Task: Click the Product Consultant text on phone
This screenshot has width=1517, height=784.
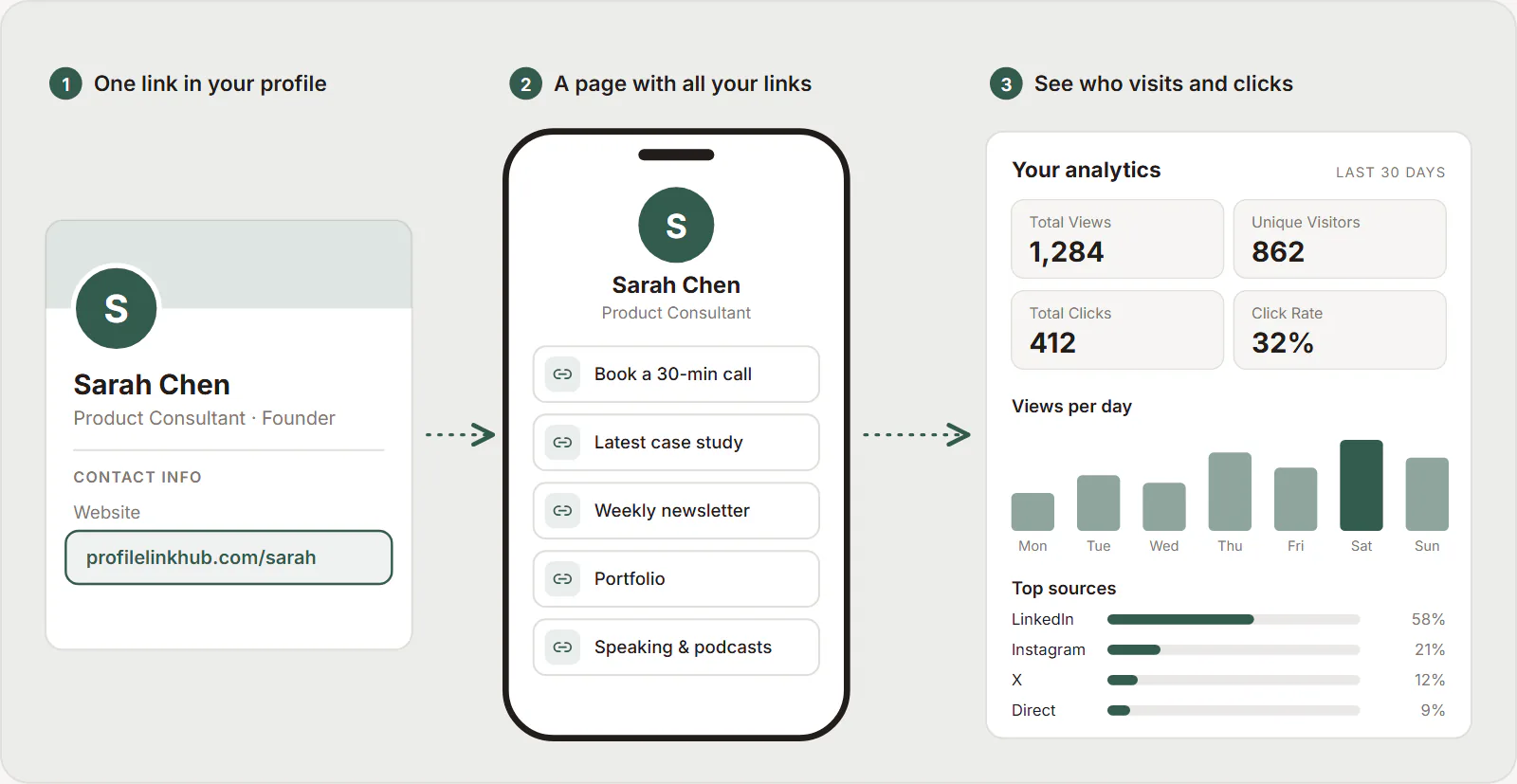Action: 676,313
